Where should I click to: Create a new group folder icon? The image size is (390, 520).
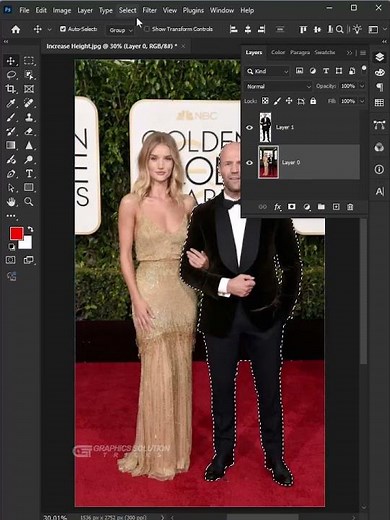tap(321, 207)
